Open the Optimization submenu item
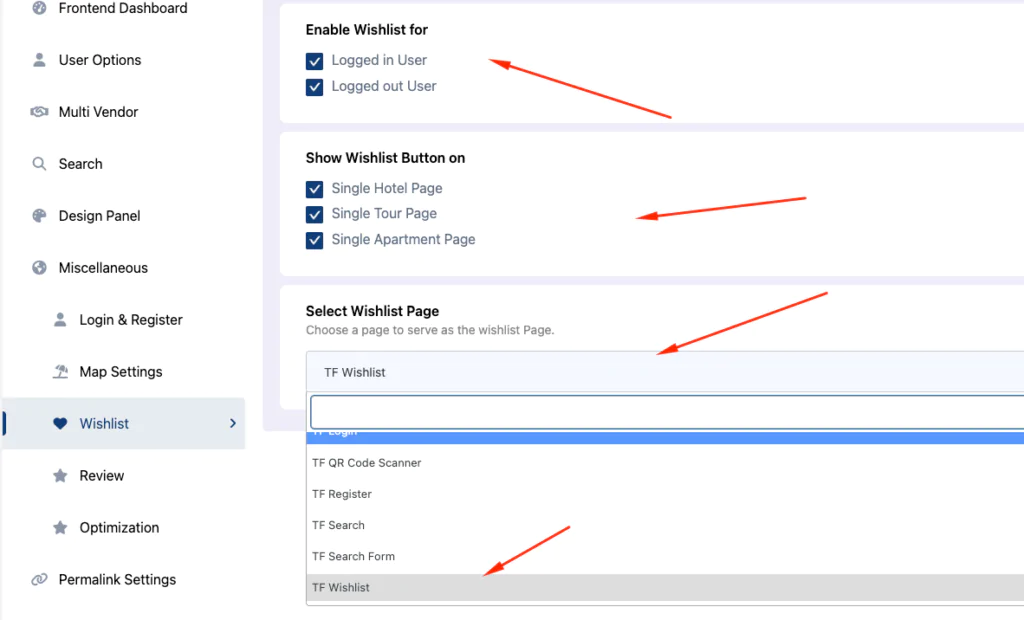Image resolution: width=1024 pixels, height=620 pixels. coord(119,527)
